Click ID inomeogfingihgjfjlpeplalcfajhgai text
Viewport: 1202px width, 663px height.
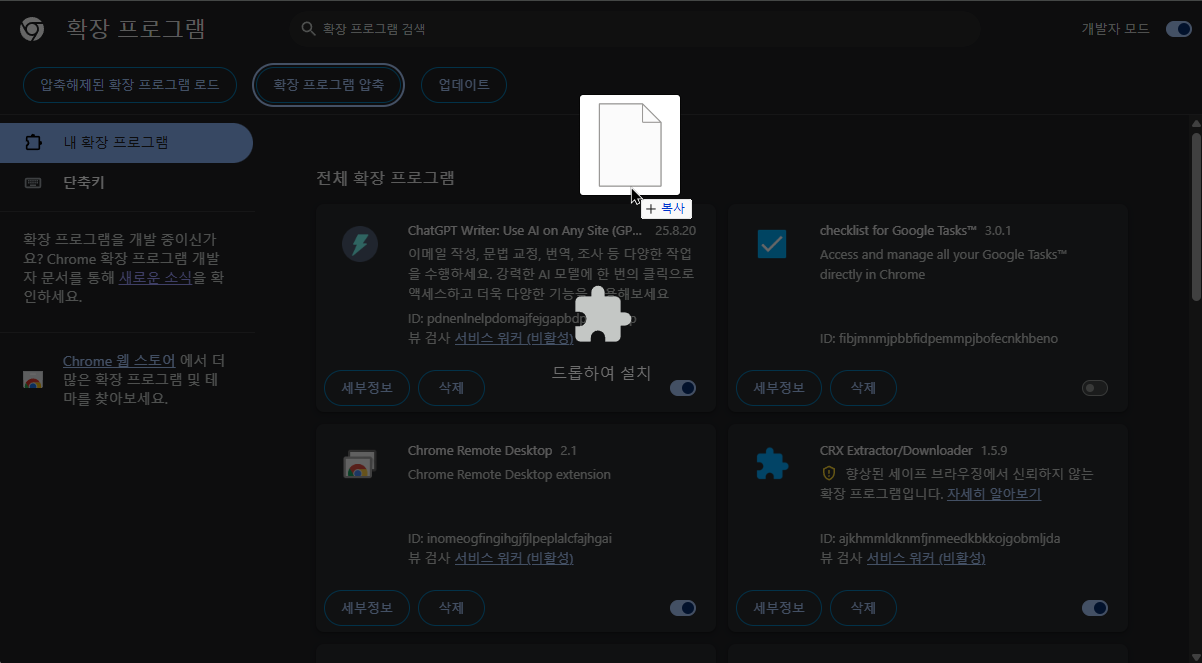point(510,538)
